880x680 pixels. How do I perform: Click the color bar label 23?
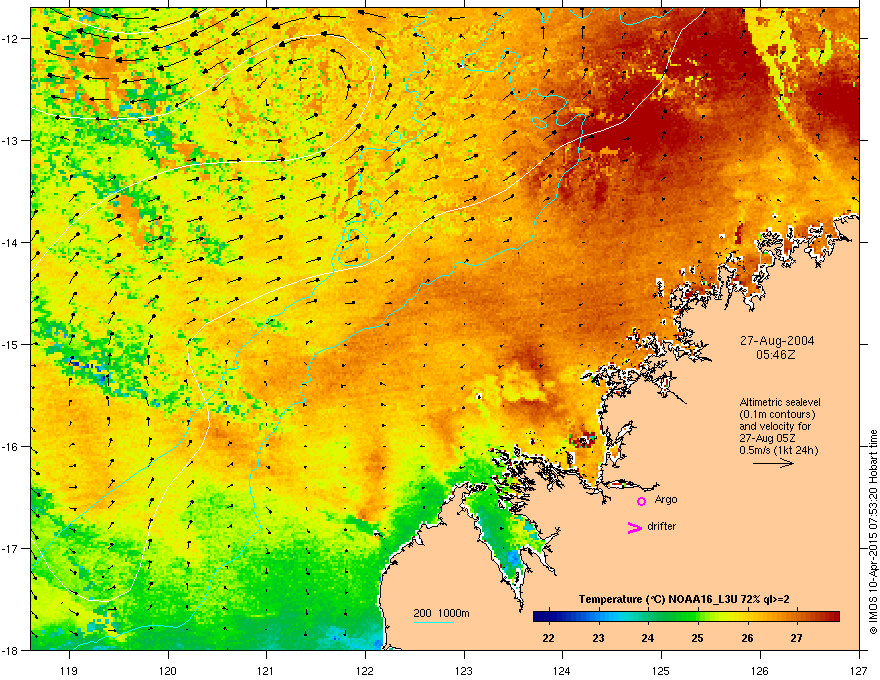click(x=598, y=638)
